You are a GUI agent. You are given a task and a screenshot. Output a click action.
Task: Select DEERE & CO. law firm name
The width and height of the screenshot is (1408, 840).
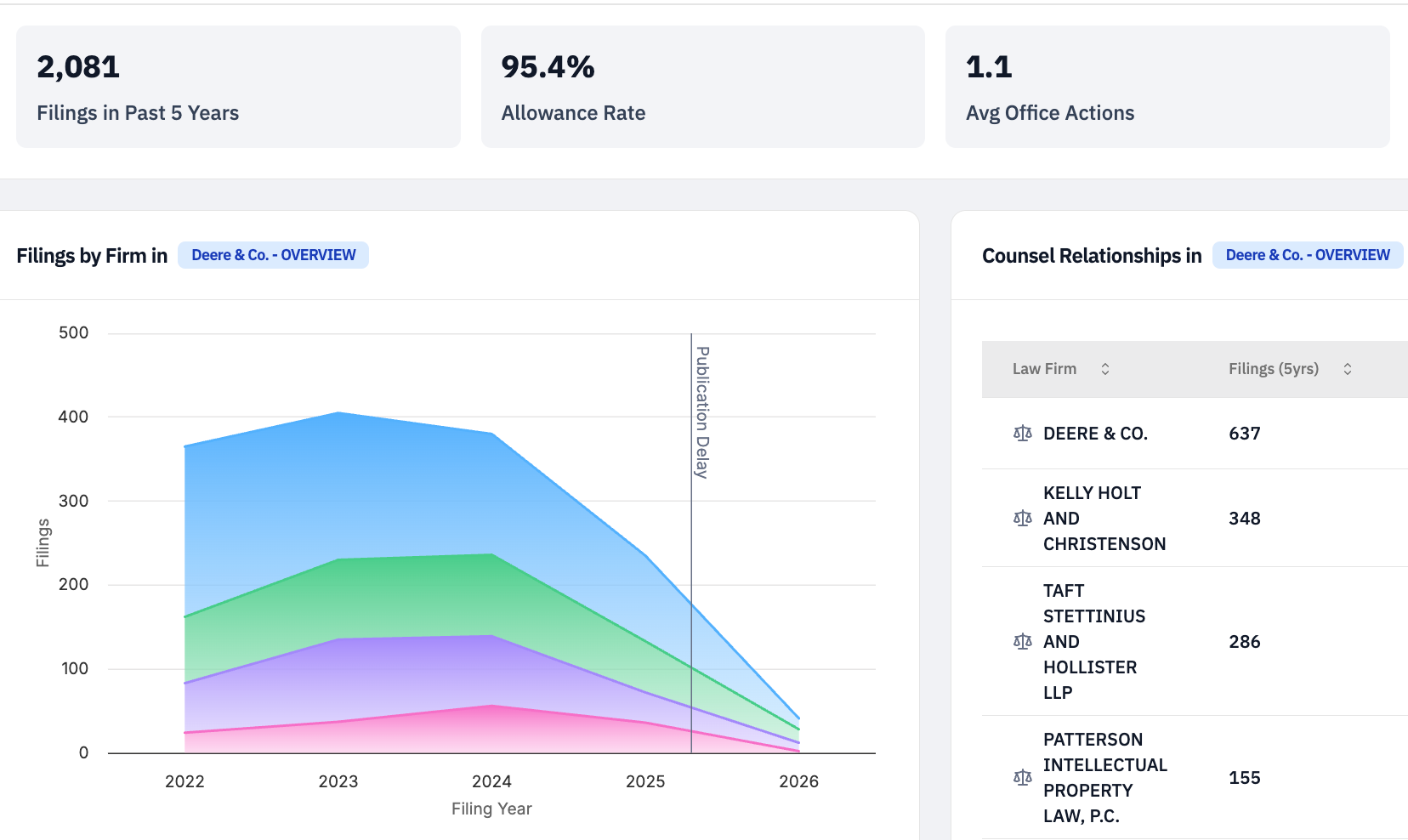(1095, 434)
